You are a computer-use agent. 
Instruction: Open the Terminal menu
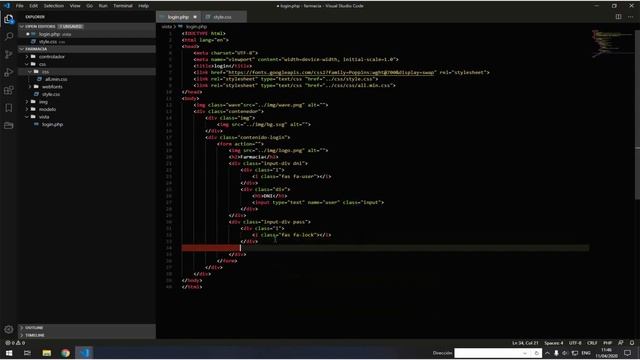pos(123,6)
